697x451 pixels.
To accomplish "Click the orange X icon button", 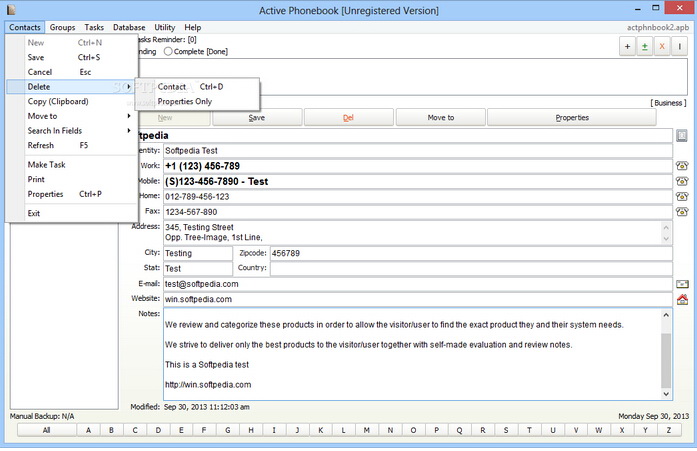I will click(663, 47).
